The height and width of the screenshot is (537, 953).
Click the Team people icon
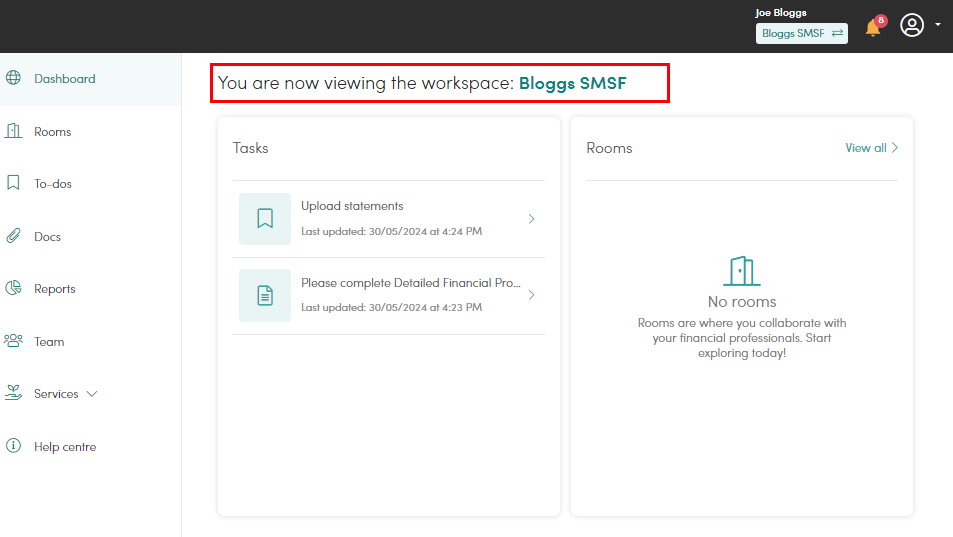(13, 341)
